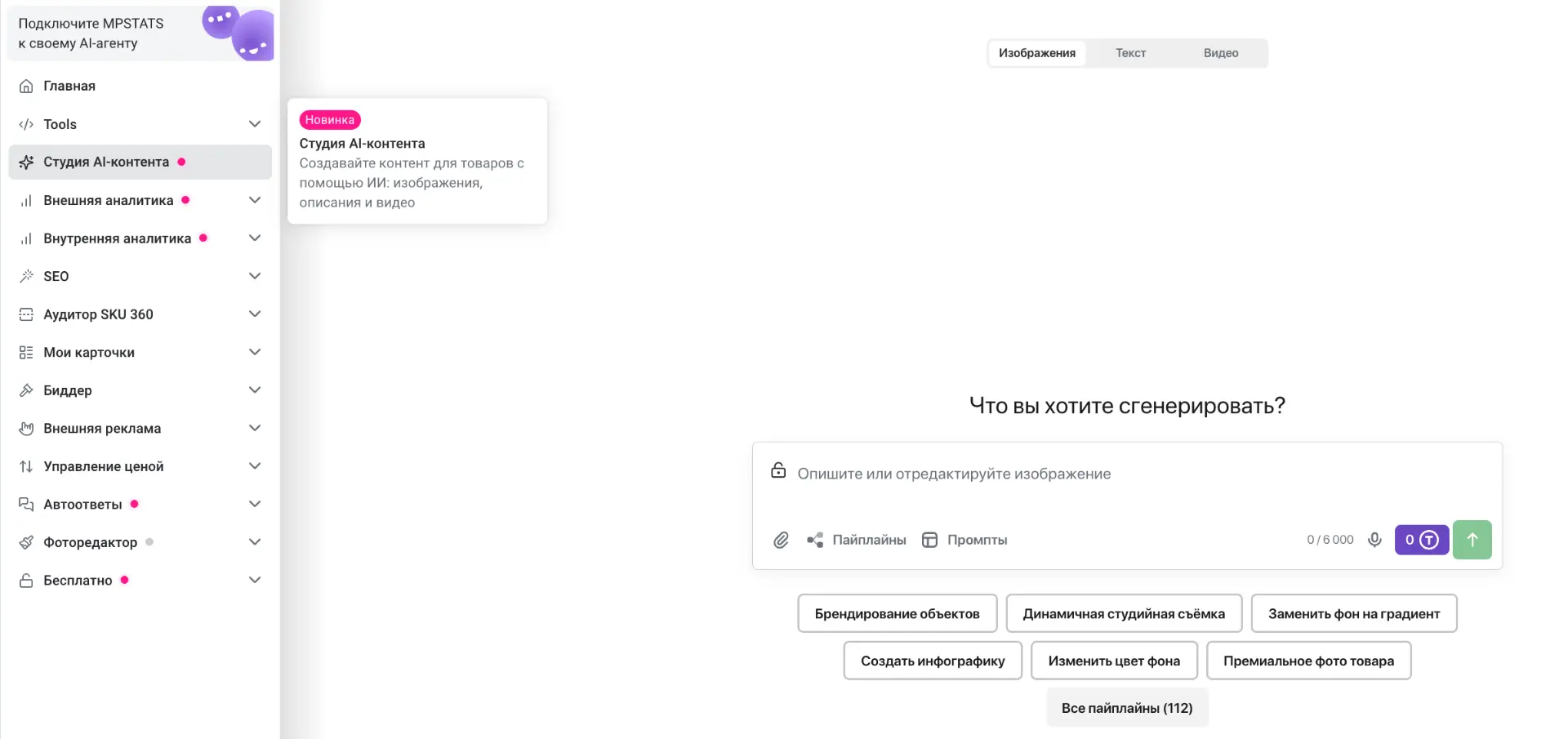Image resolution: width=1568 pixels, height=739 pixels.
Task: Select Изменить цвет фона suggestion
Action: pos(1114,661)
